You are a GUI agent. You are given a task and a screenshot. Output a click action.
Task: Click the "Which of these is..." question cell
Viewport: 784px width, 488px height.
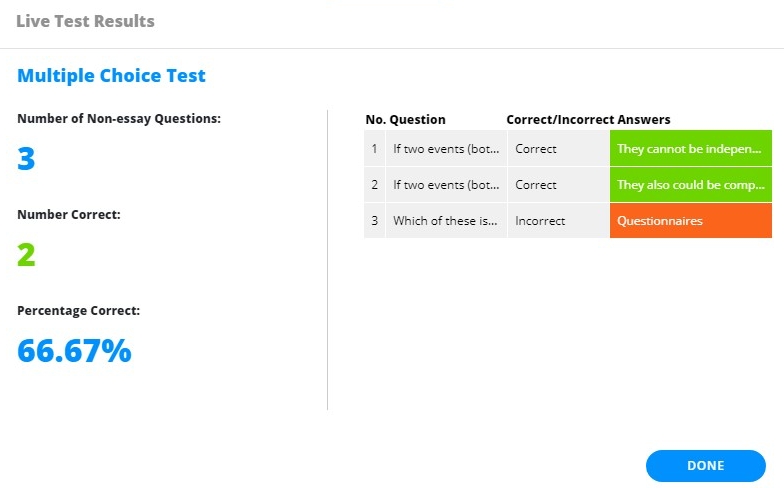point(445,221)
